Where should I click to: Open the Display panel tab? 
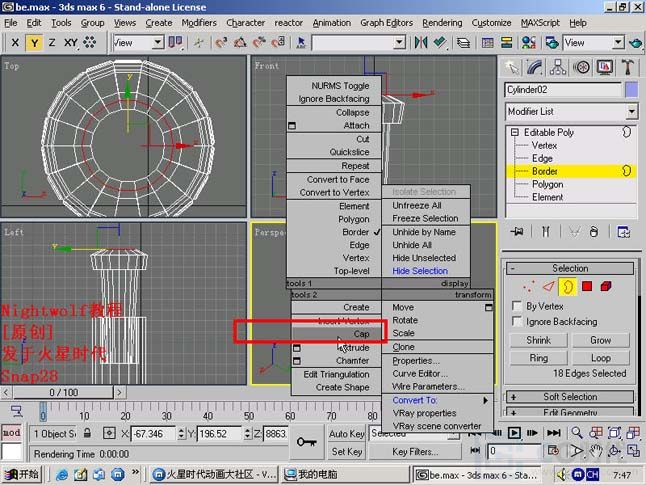[604, 67]
